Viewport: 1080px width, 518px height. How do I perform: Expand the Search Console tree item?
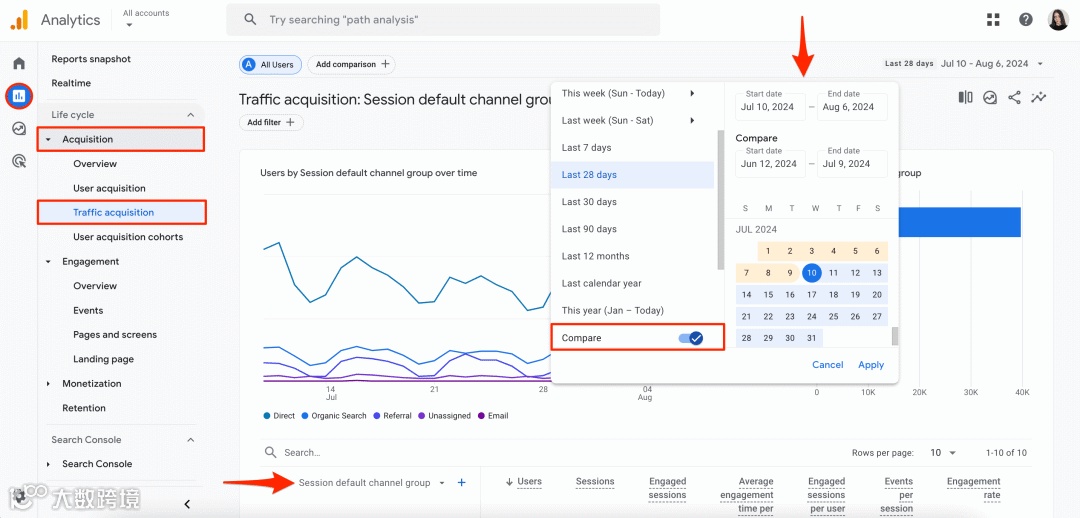click(x=48, y=464)
